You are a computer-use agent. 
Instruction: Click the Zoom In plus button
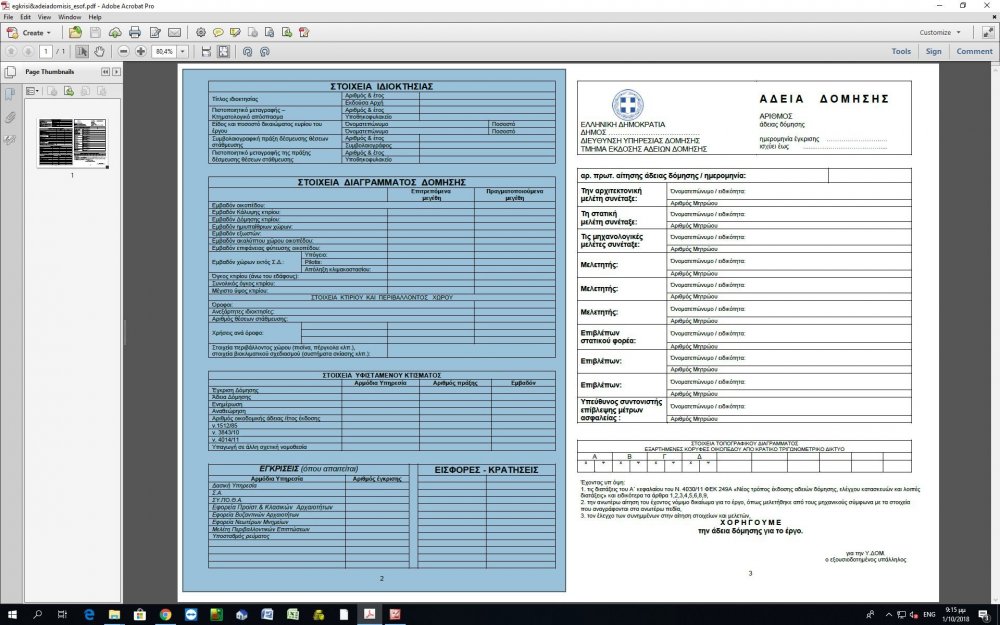coord(141,51)
